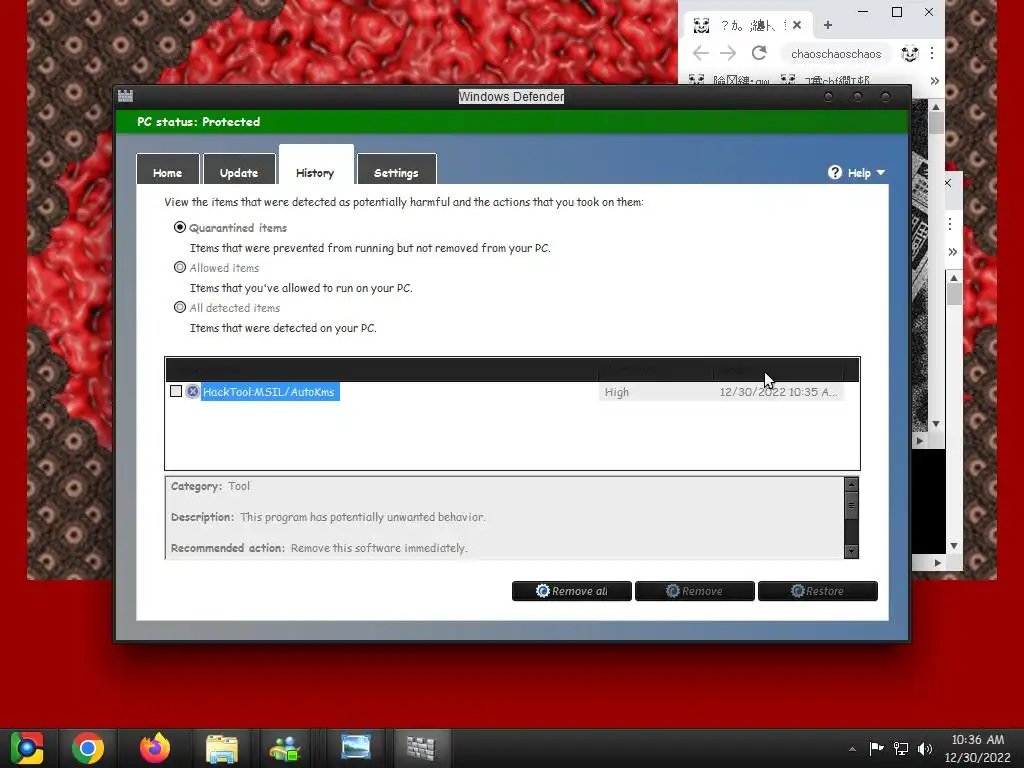
Task: Select the Allowed items radio button
Action: (x=180, y=267)
